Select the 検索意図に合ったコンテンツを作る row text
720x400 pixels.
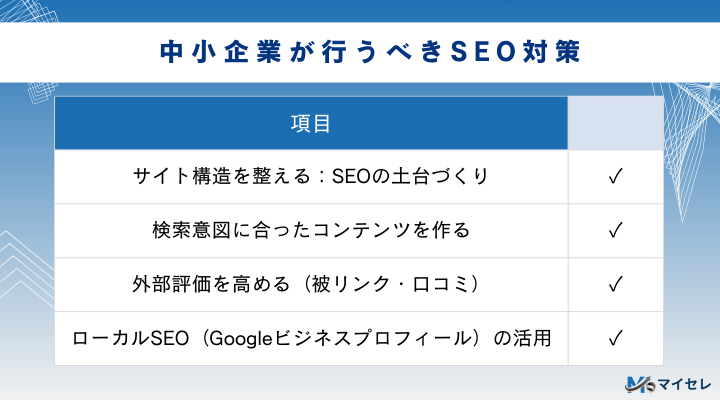(x=311, y=231)
